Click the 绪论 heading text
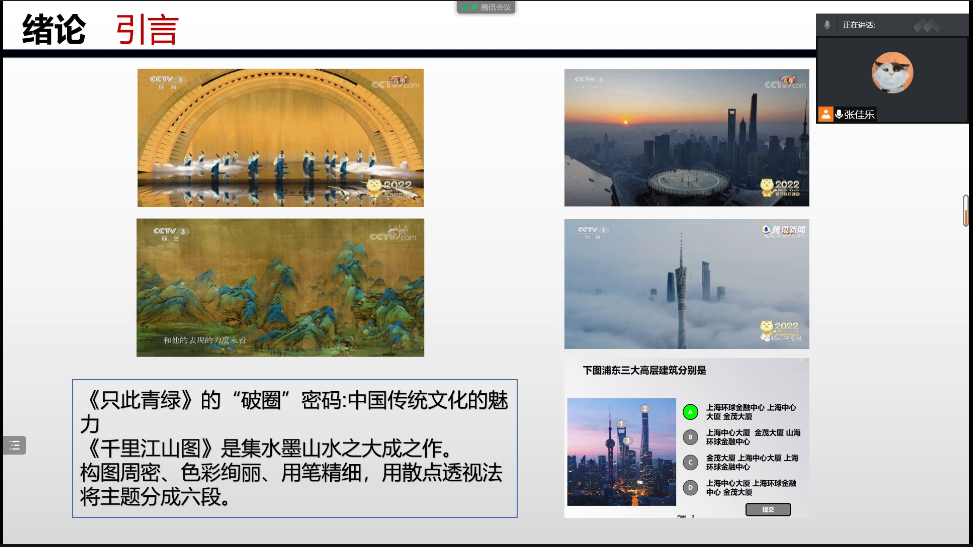The width and height of the screenshot is (973, 547). click(54, 29)
